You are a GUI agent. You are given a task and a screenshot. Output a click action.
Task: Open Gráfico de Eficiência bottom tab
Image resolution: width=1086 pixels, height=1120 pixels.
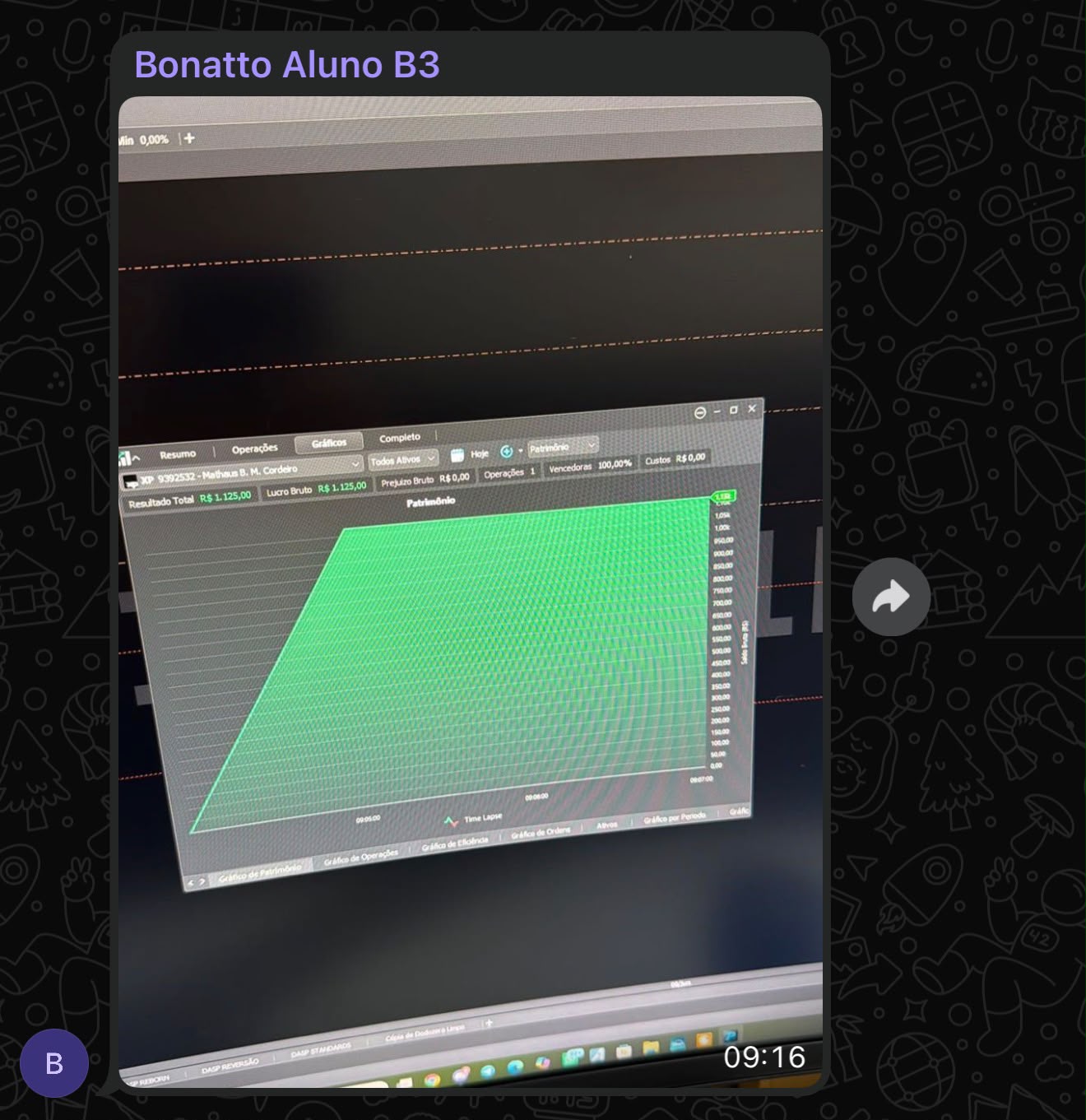(455, 843)
